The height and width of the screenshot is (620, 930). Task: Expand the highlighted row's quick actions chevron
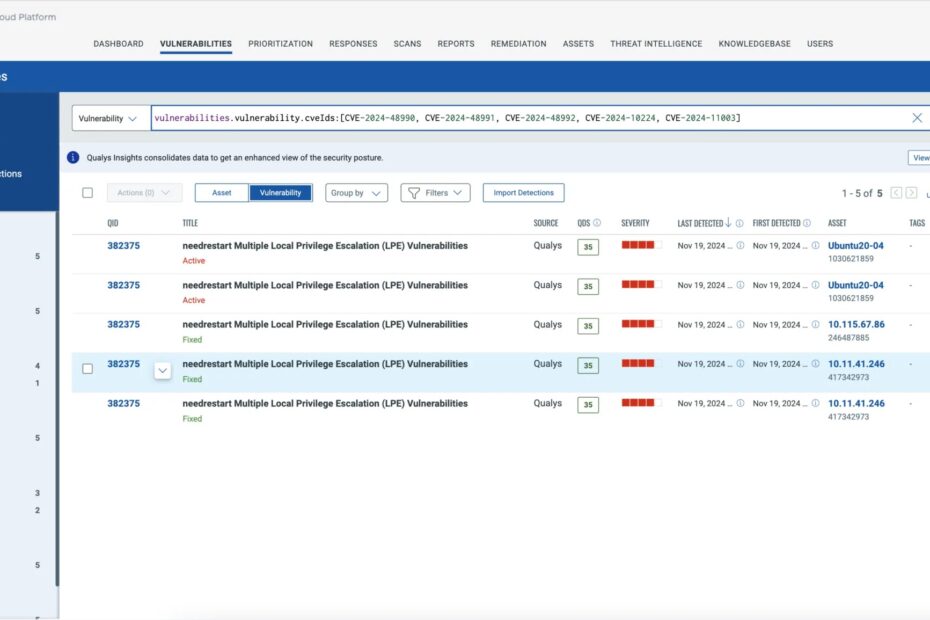click(x=163, y=371)
